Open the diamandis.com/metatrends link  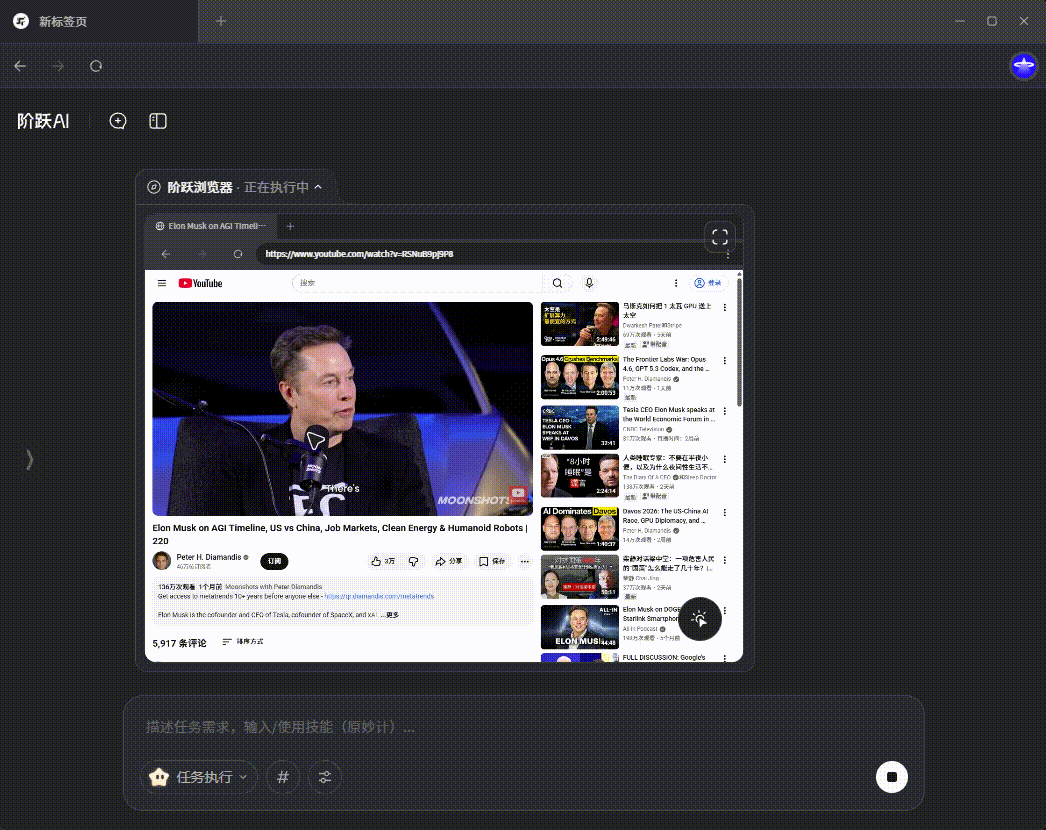click(379, 596)
